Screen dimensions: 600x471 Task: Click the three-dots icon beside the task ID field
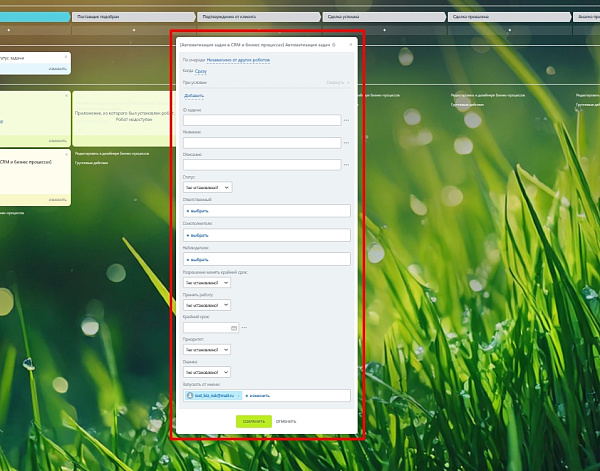tap(346, 120)
